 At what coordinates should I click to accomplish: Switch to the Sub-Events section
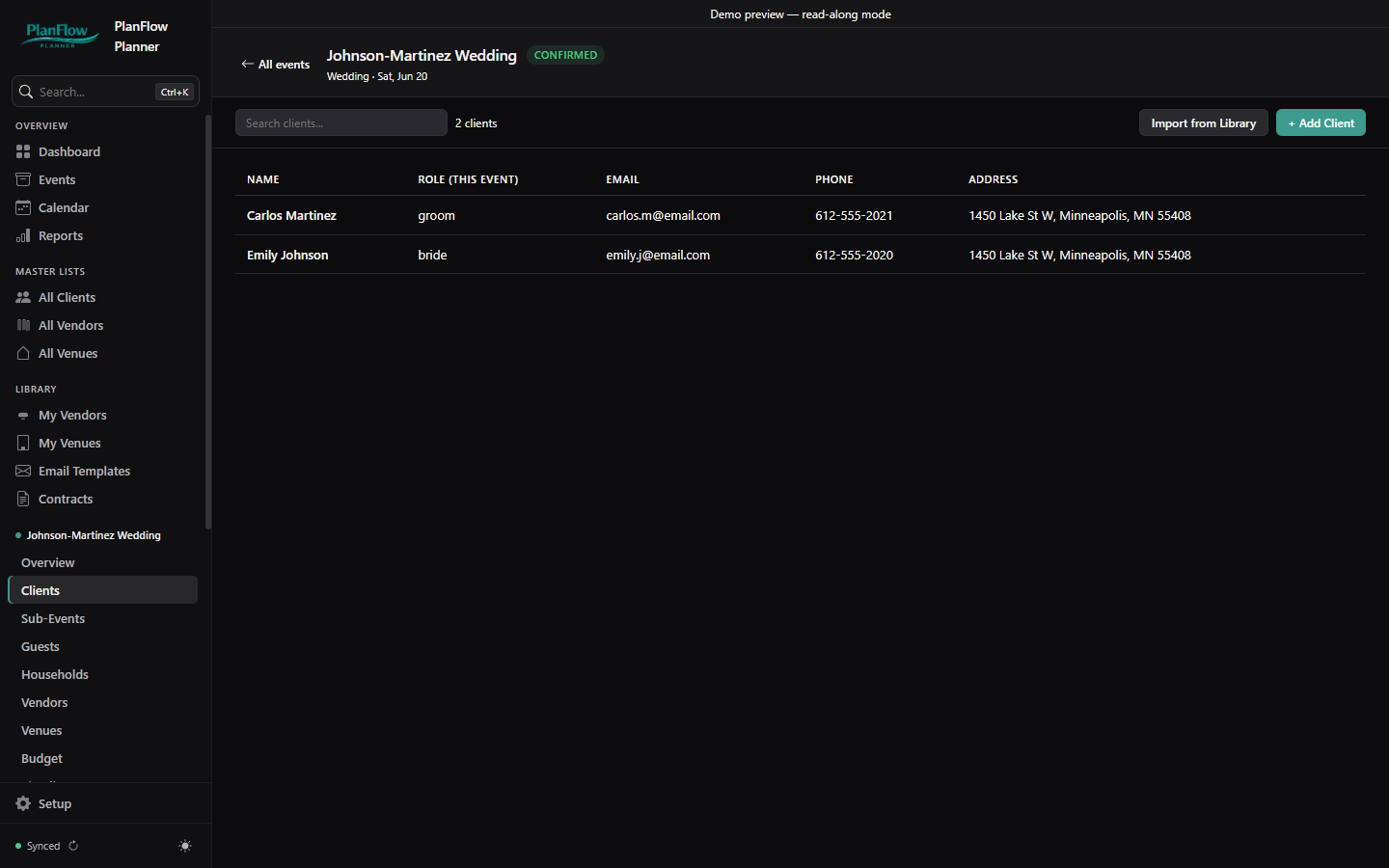[x=102, y=618]
